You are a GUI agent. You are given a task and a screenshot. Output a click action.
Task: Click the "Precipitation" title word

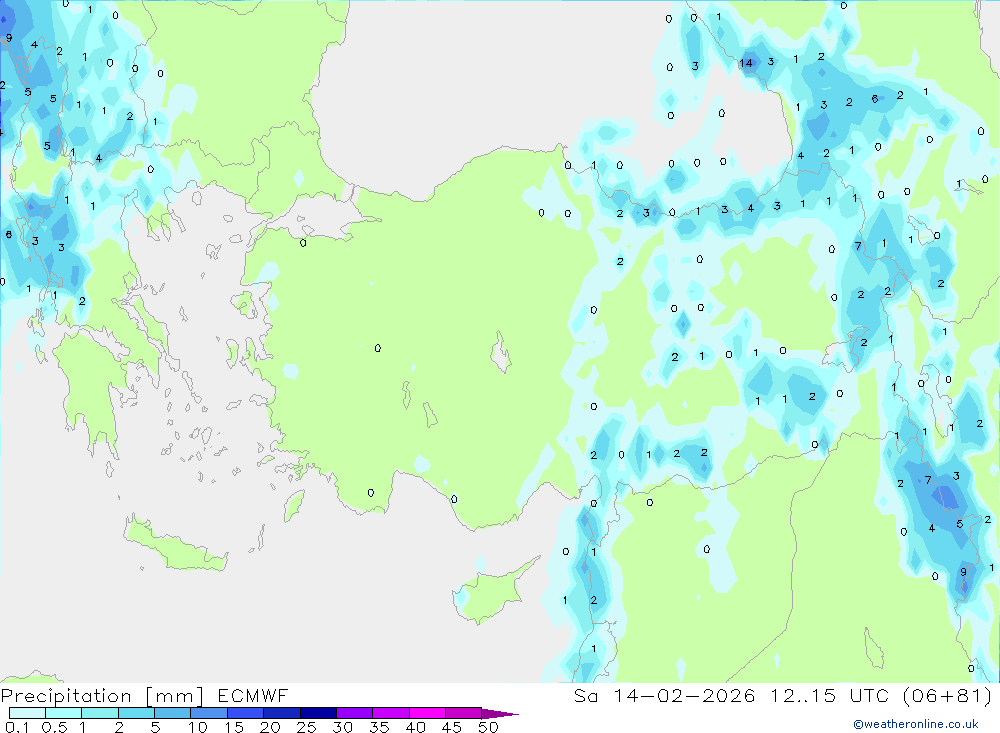[x=66, y=696]
